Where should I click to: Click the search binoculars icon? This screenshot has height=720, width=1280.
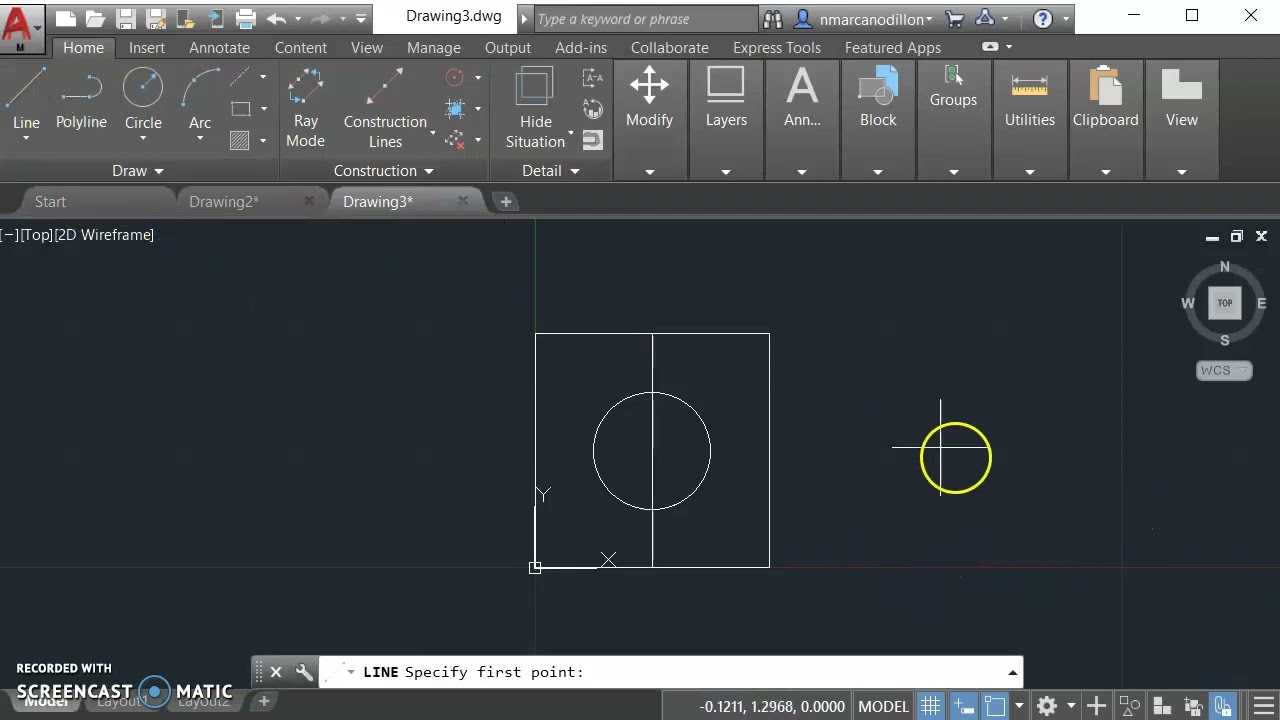[772, 18]
